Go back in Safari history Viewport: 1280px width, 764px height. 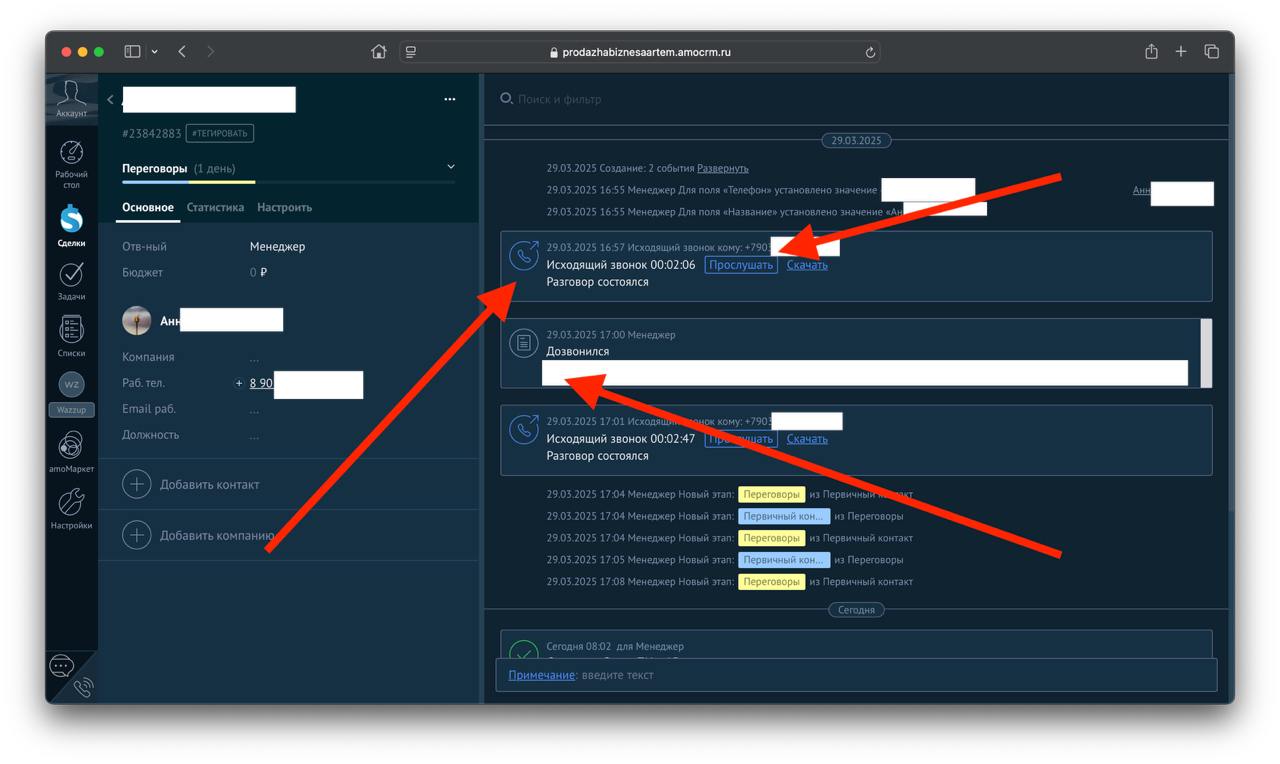pyautogui.click(x=182, y=51)
